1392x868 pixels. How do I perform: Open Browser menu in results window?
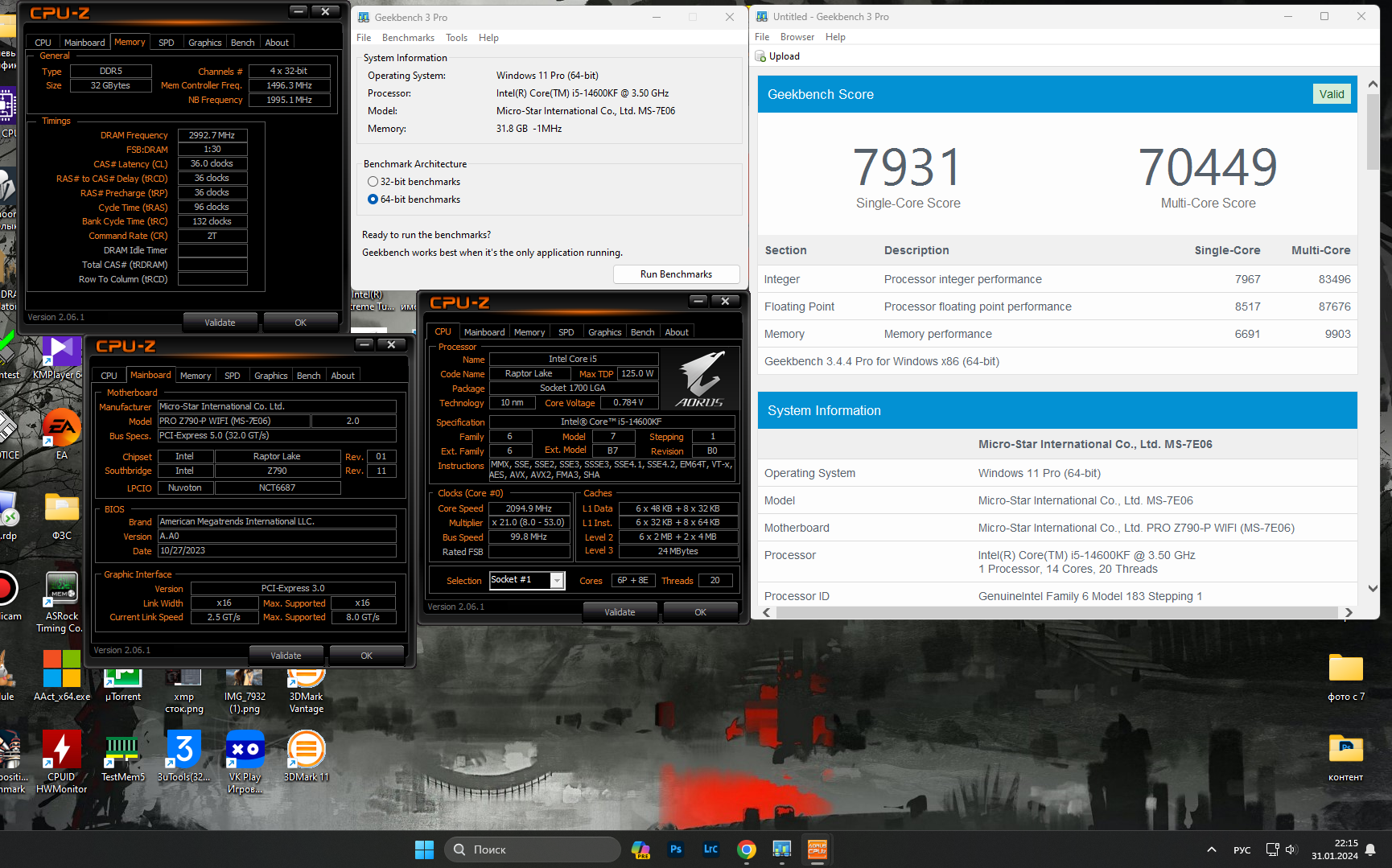pyautogui.click(x=797, y=37)
